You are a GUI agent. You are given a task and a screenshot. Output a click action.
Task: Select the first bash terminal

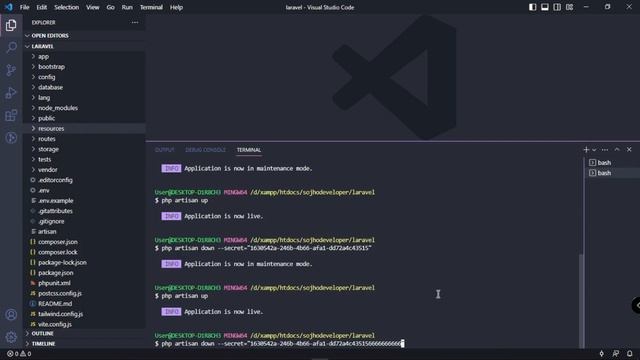pyautogui.click(x=612, y=162)
